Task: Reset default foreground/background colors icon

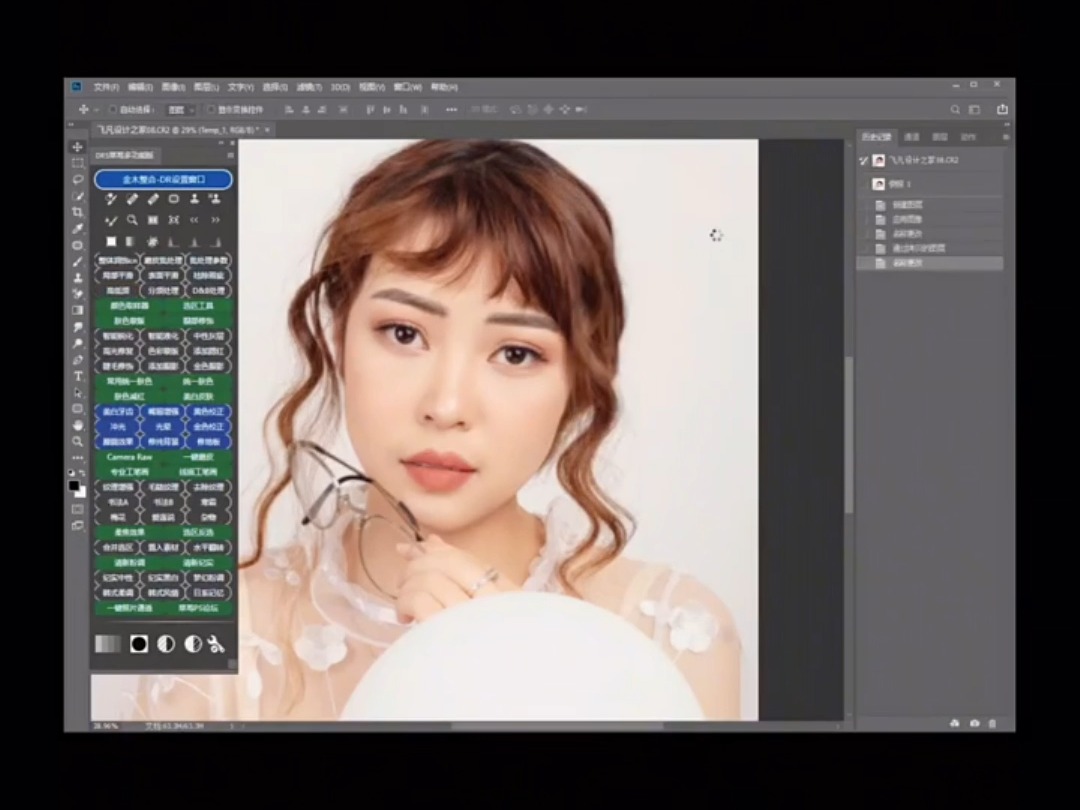Action: [72, 473]
